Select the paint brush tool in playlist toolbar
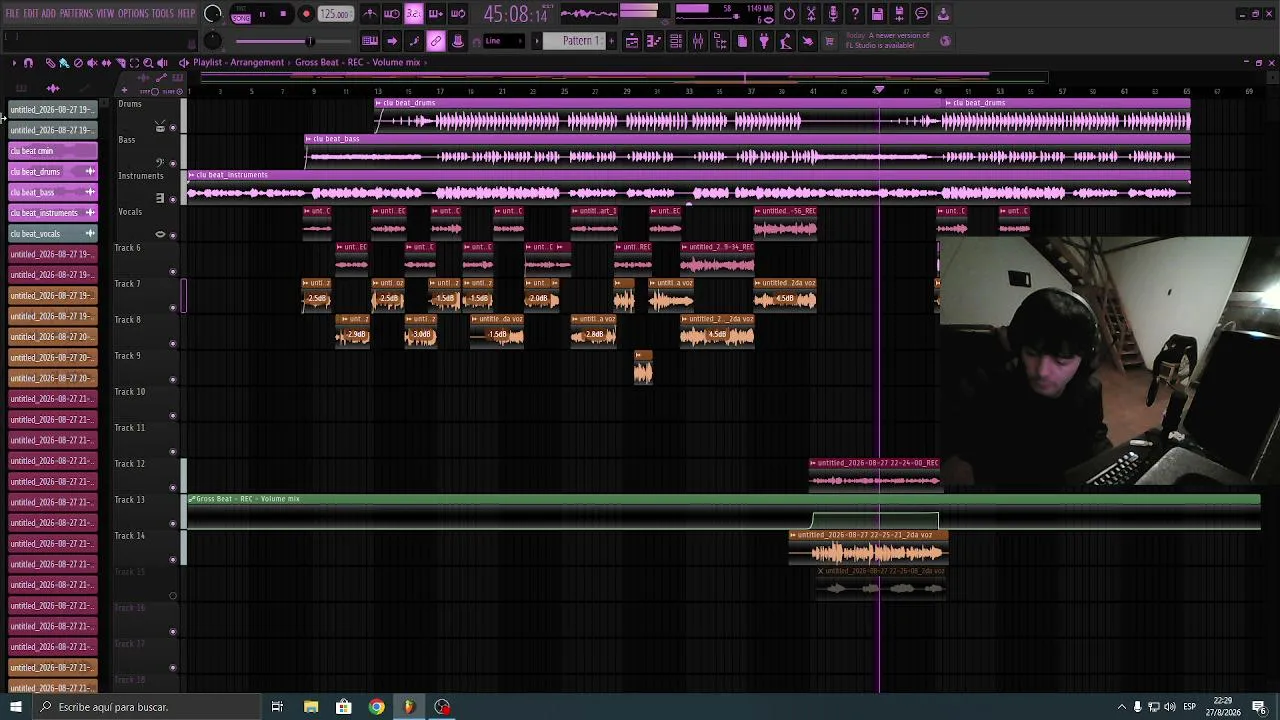Image resolution: width=1280 pixels, height=720 pixels. pyautogui.click(x=64, y=62)
